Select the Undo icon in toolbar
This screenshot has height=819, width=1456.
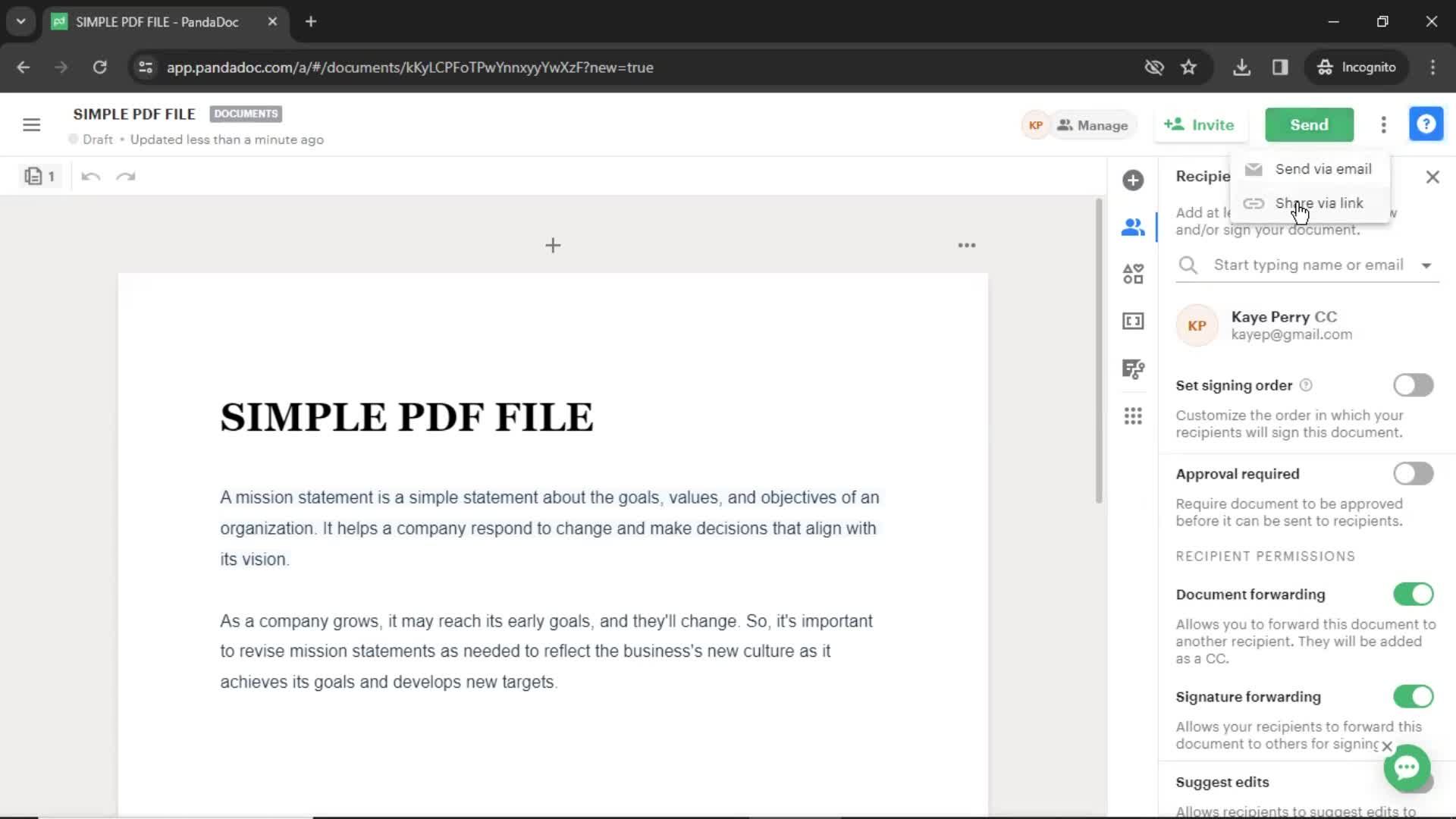[91, 176]
